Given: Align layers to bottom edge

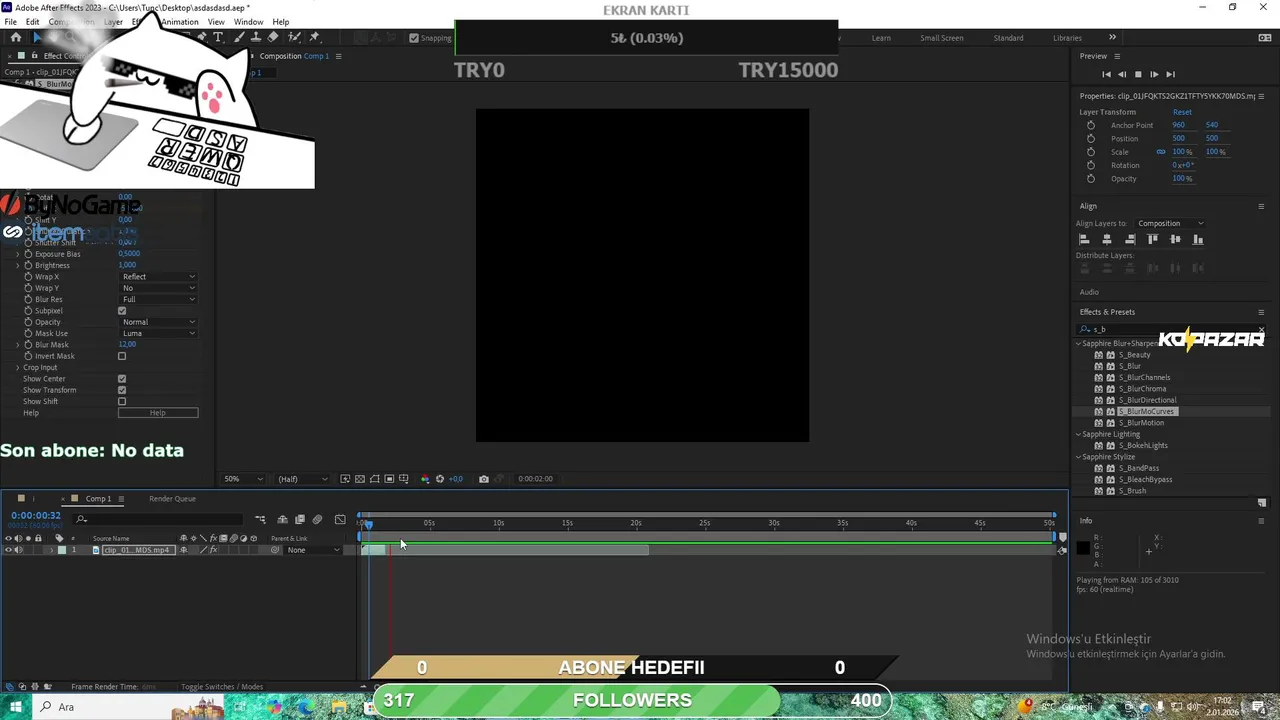Looking at the screenshot, I should [1198, 239].
